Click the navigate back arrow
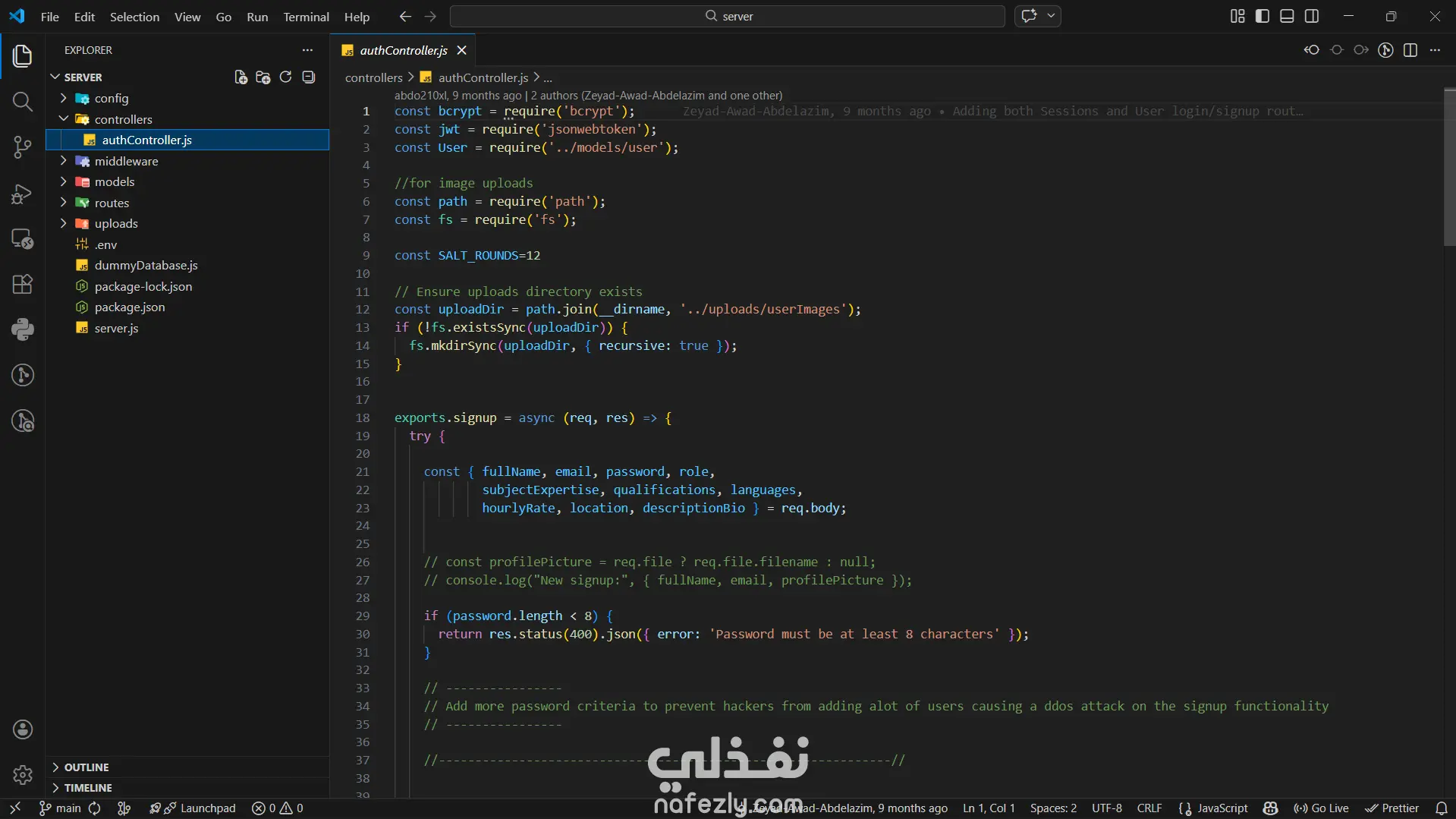Viewport: 1456px width, 819px height. point(405,16)
